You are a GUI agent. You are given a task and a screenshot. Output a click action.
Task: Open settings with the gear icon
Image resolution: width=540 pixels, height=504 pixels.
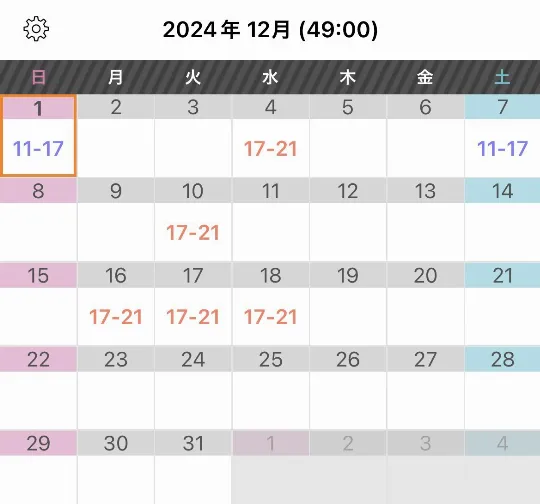pyautogui.click(x=36, y=29)
